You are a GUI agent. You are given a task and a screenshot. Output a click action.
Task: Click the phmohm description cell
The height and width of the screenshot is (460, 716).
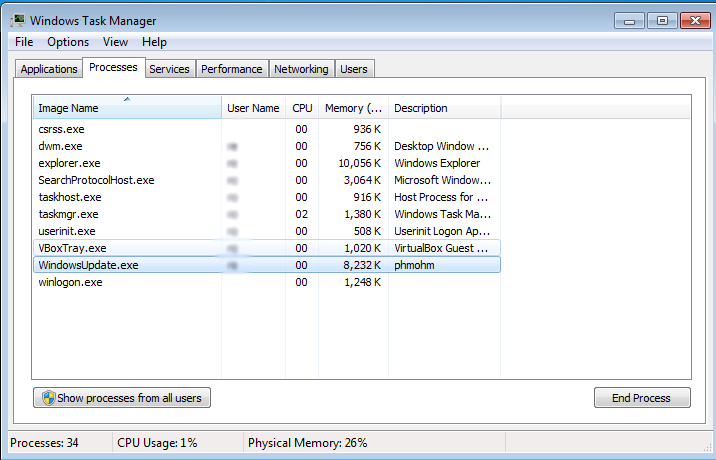pyautogui.click(x=414, y=265)
